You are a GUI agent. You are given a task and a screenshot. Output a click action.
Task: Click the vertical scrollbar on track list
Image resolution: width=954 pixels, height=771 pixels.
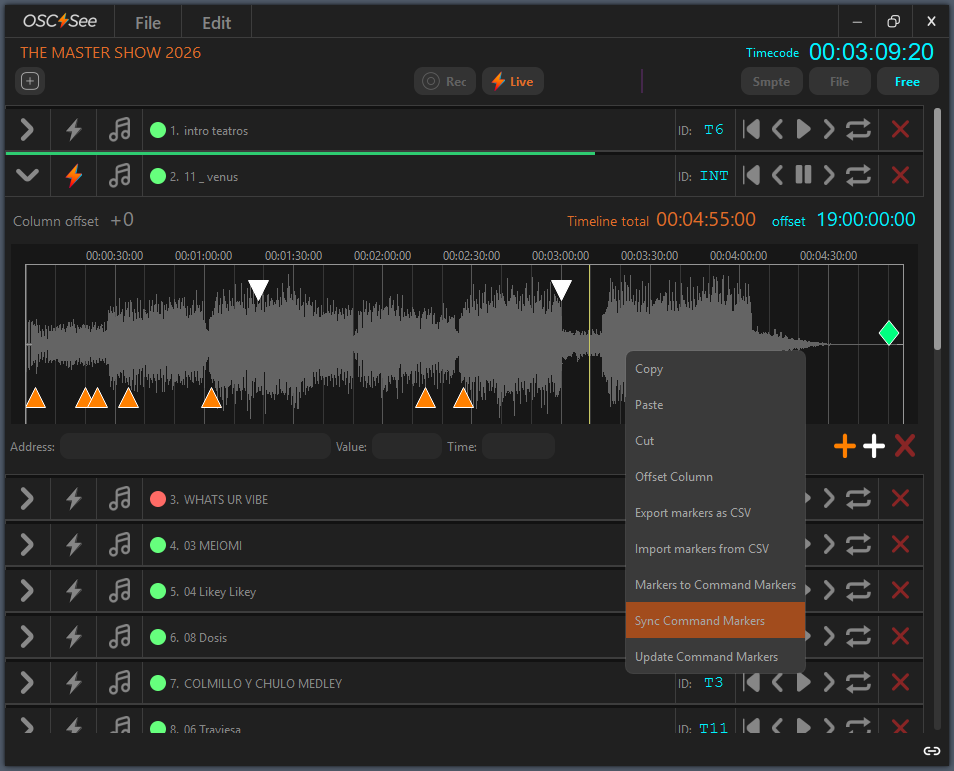coord(938,229)
